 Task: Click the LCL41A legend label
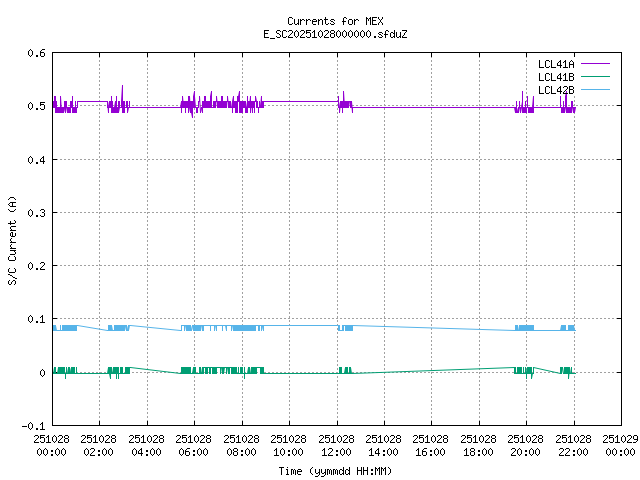(555, 64)
